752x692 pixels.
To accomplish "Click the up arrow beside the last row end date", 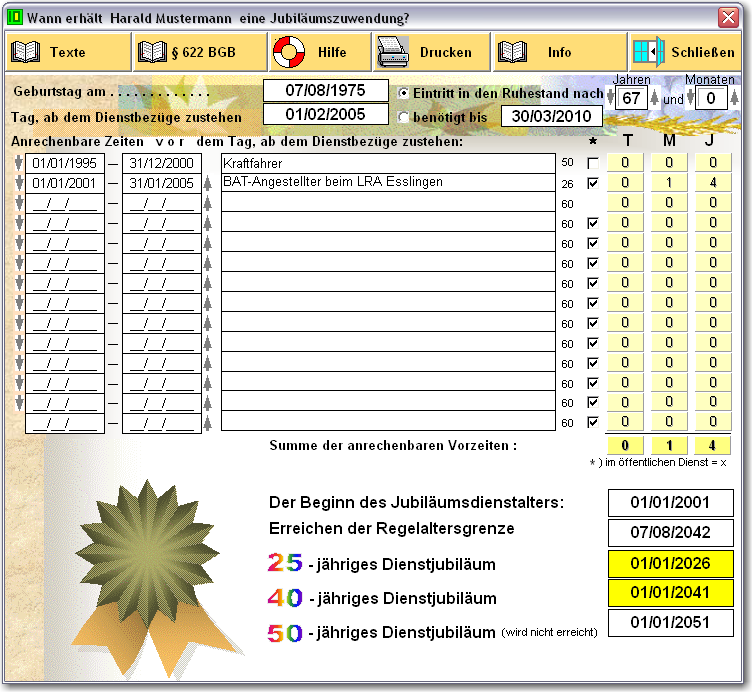I will tap(207, 423).
